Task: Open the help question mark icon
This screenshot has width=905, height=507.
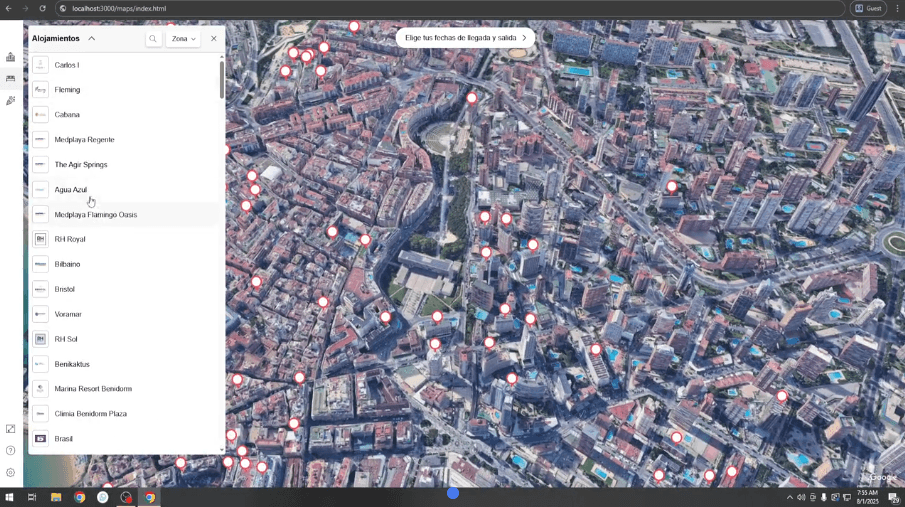Action: tap(10, 451)
